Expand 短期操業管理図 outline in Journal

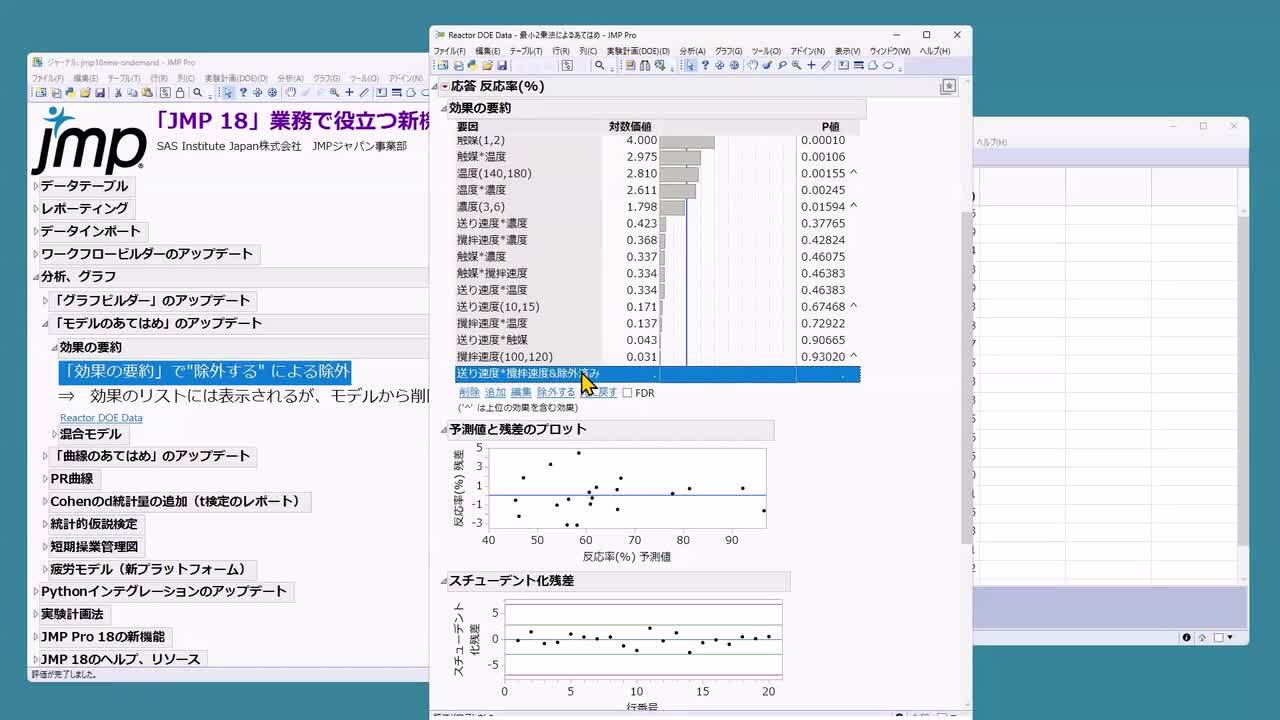click(46, 547)
